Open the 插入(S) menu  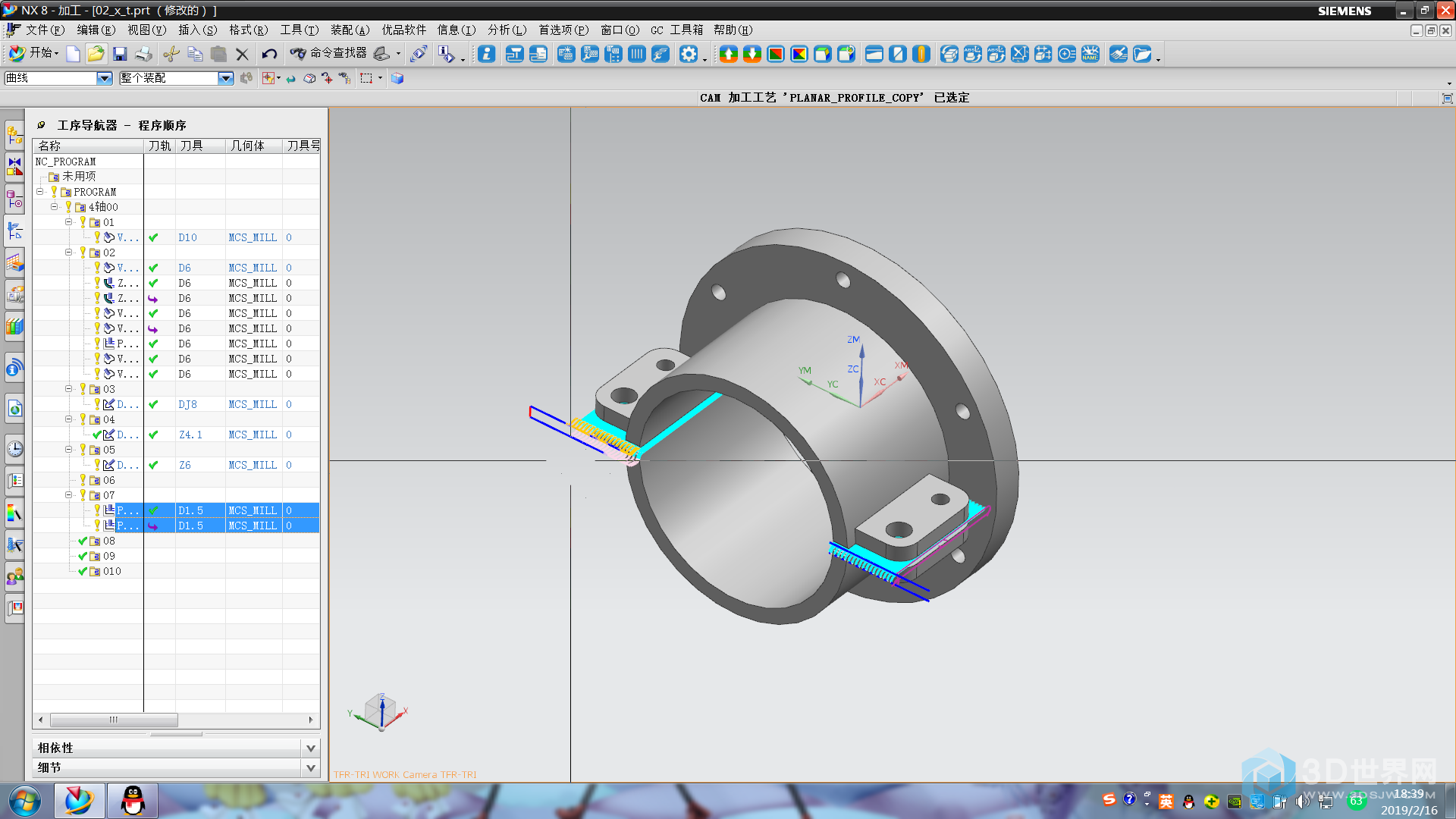click(x=197, y=30)
